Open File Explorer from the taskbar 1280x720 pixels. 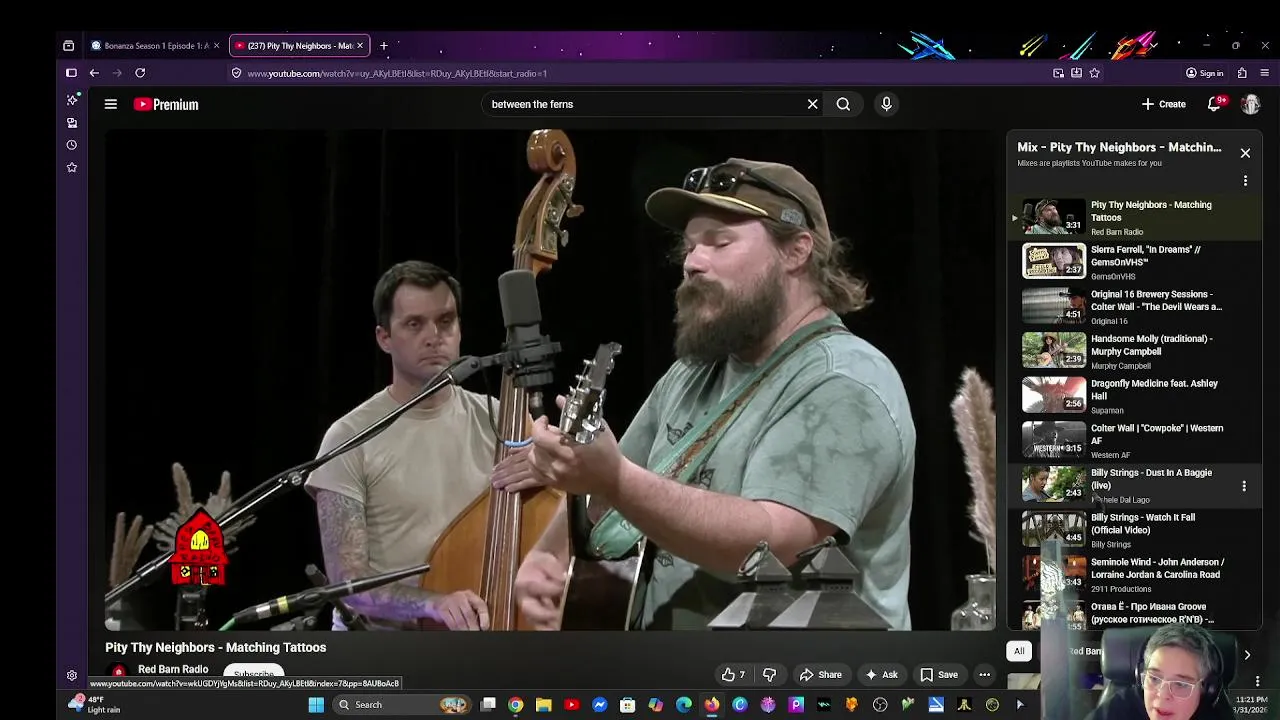[543, 705]
